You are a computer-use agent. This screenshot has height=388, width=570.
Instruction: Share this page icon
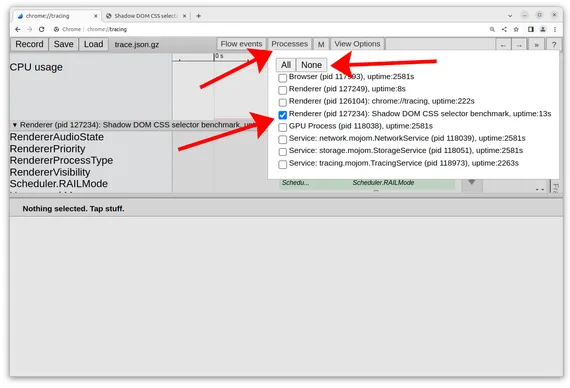point(504,29)
